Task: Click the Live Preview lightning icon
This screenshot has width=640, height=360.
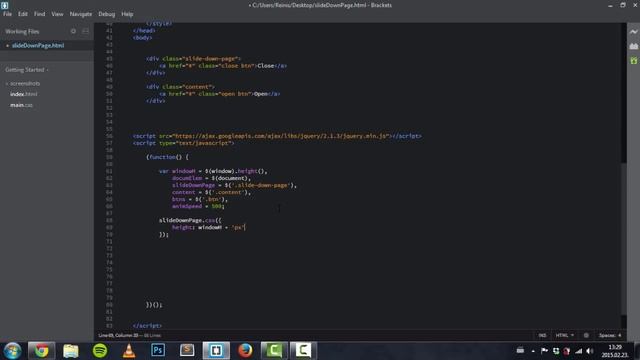Action: (x=633, y=31)
